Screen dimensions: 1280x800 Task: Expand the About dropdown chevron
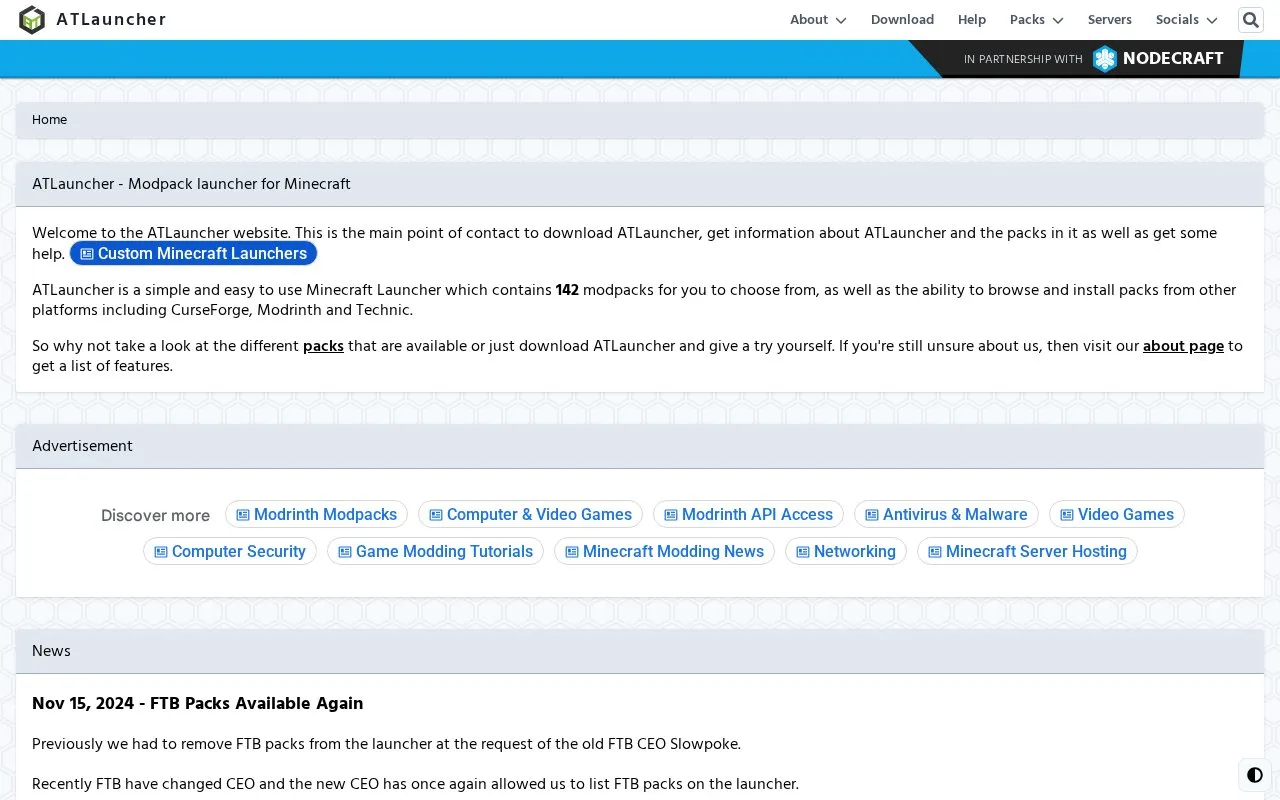841,21
